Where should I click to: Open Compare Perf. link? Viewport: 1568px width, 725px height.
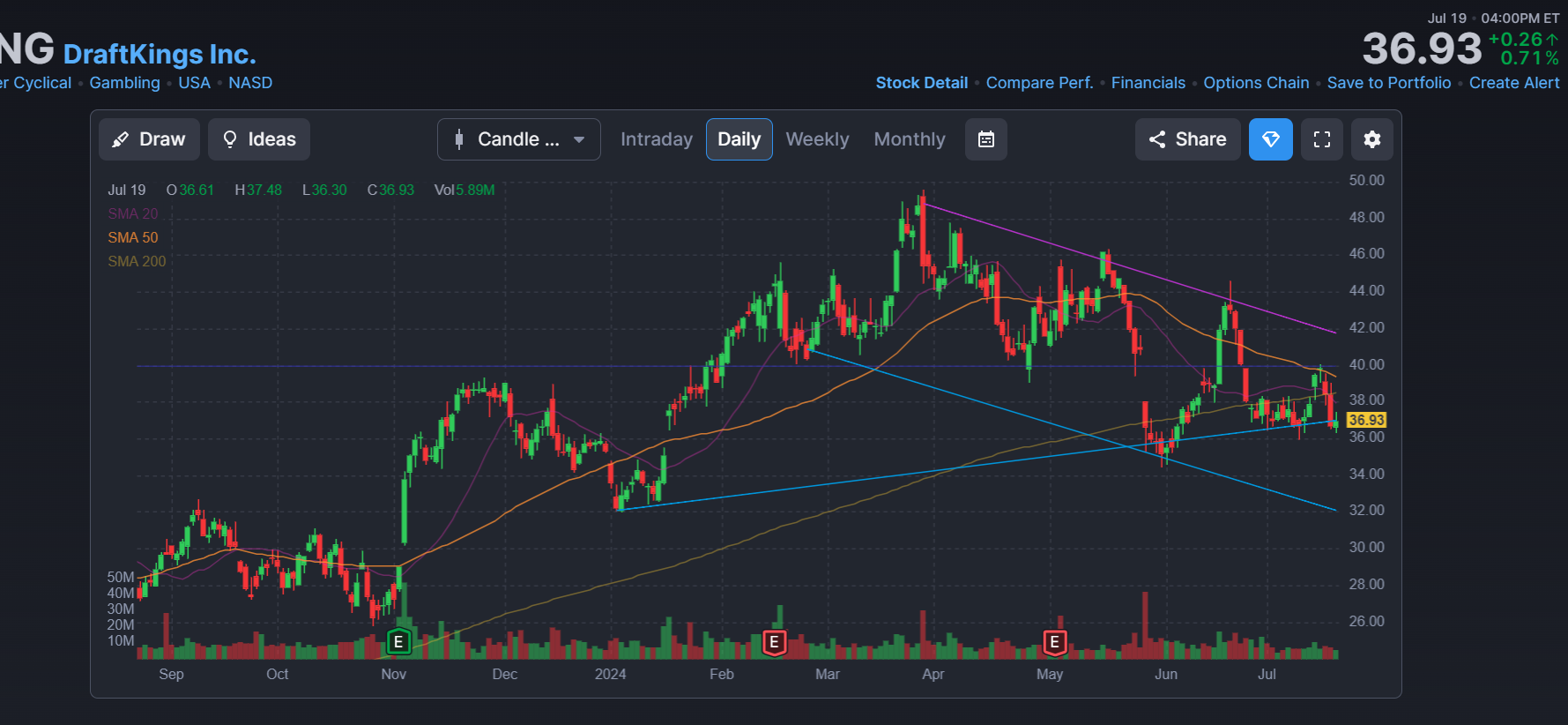click(1039, 83)
